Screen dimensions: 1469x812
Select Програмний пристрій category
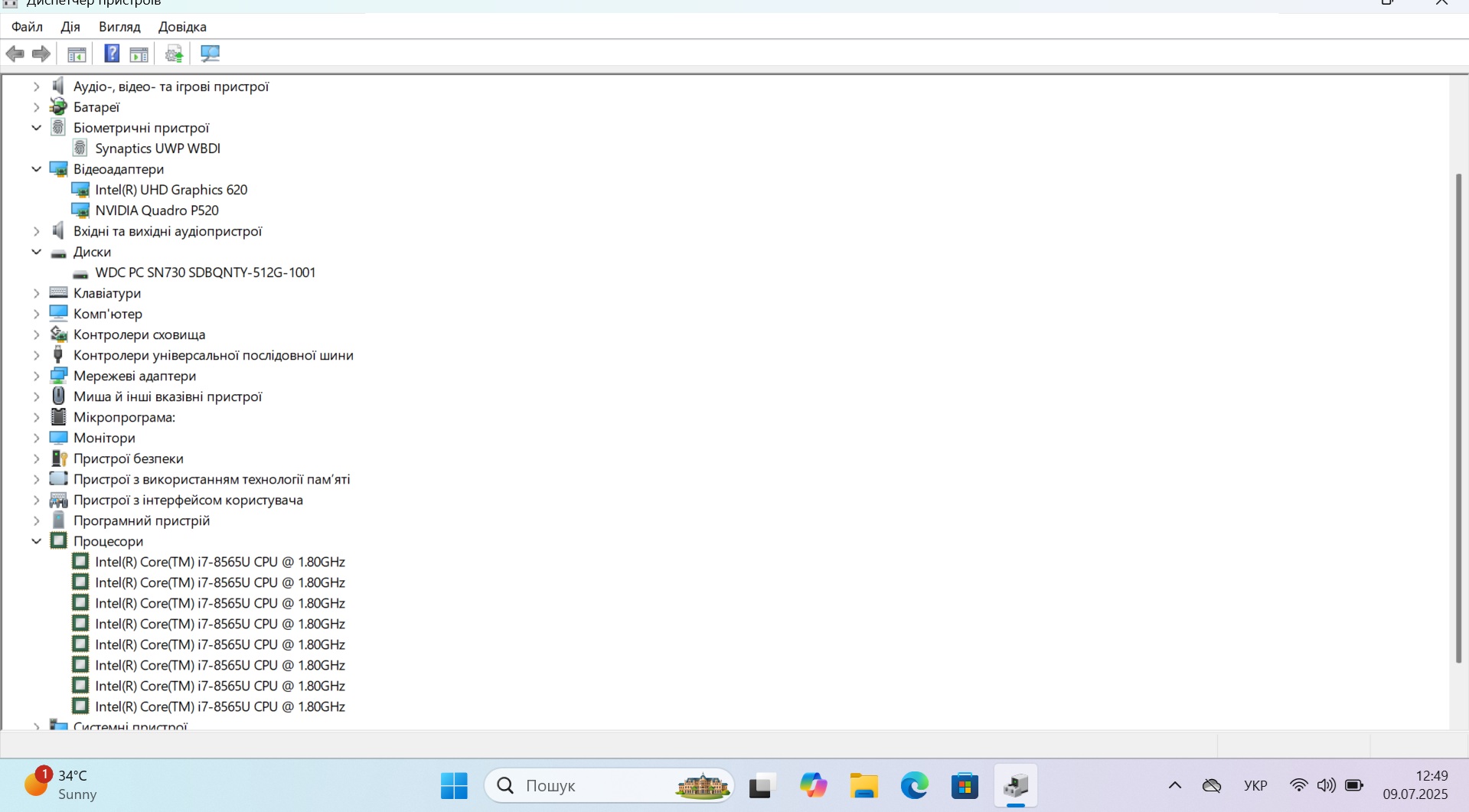pyautogui.click(x=142, y=520)
